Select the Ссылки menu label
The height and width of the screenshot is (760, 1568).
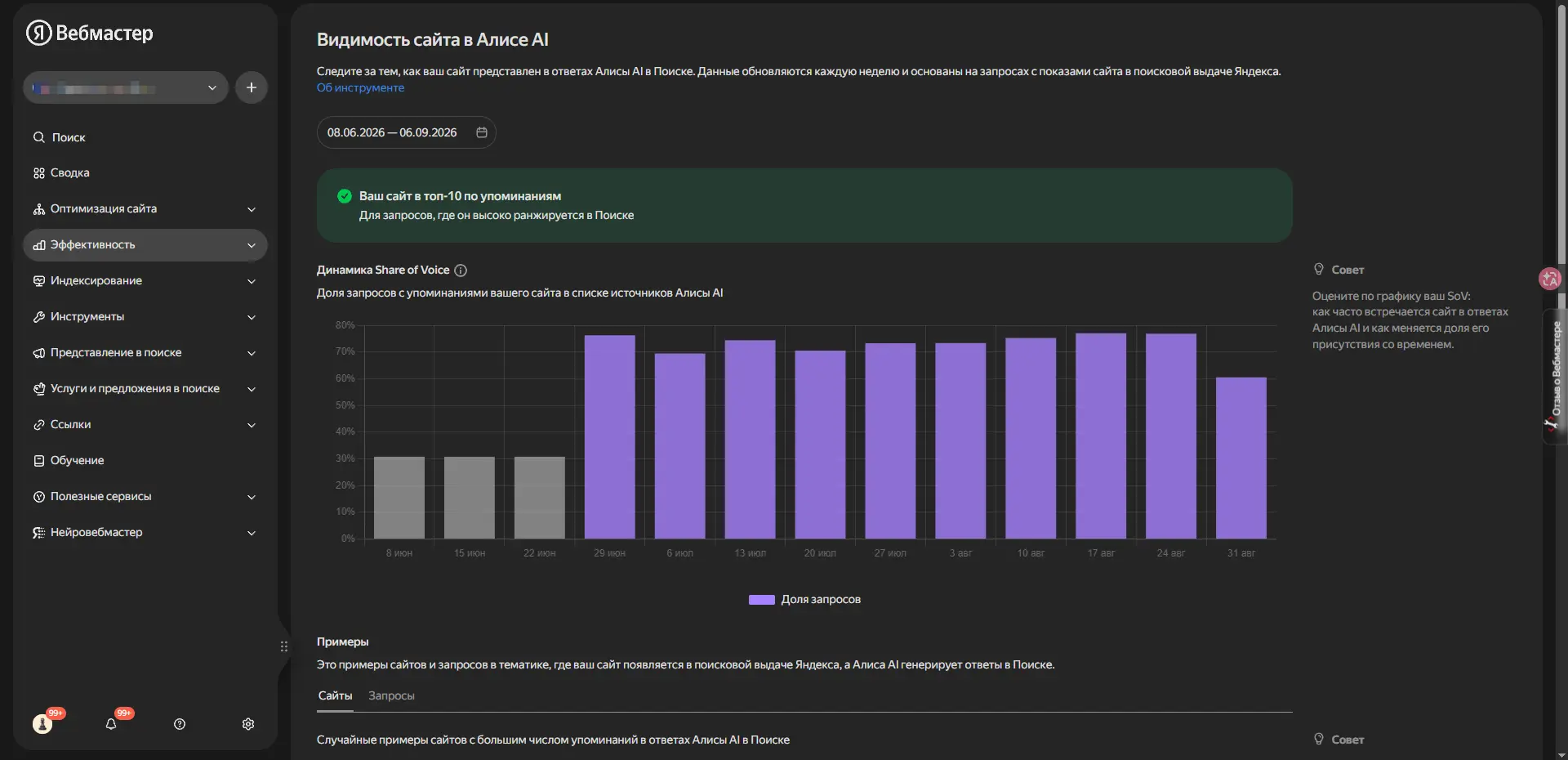[71, 425]
